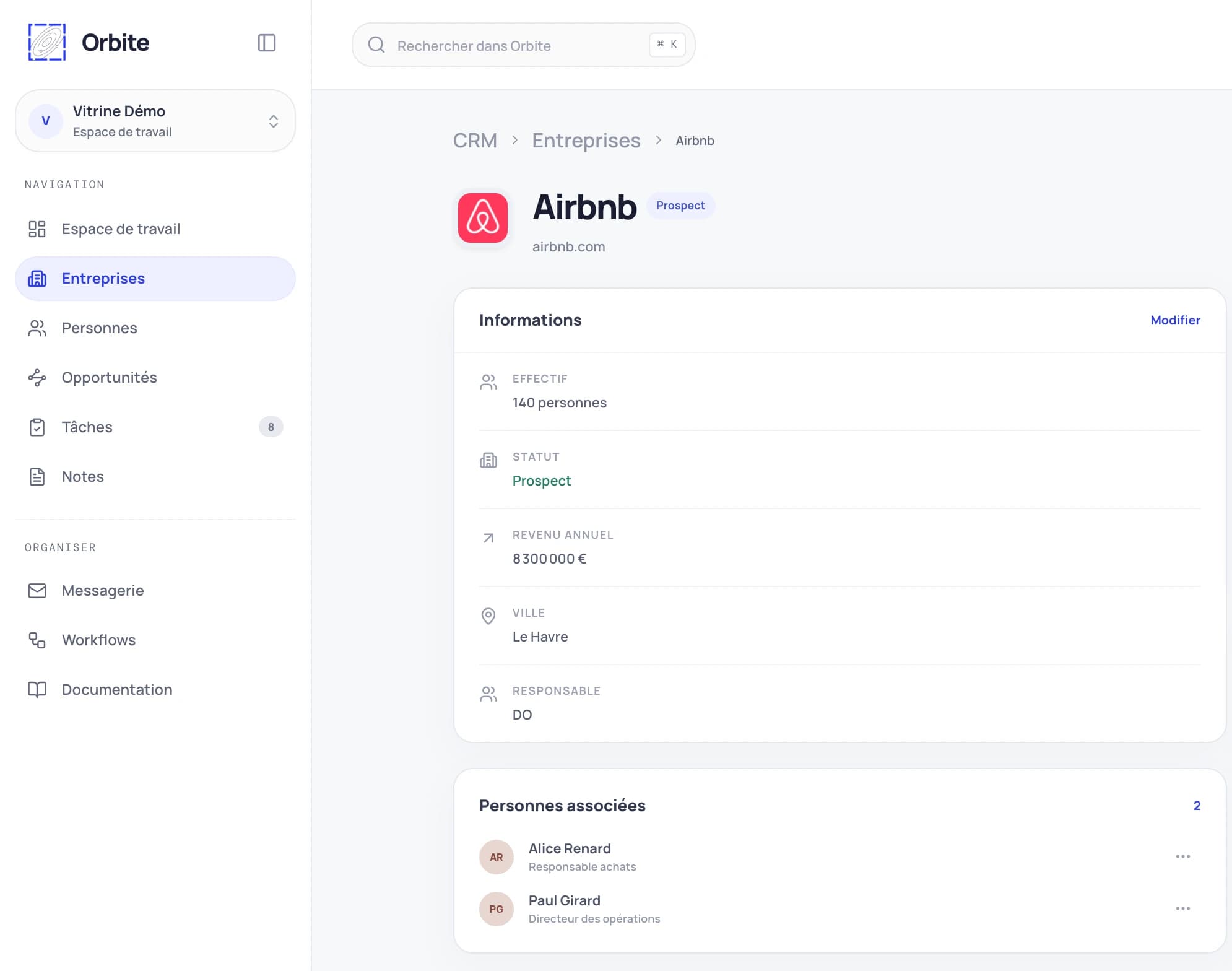Screen dimensions: 1232x971
Task: Click the Responsable people icon
Action: coord(488,694)
